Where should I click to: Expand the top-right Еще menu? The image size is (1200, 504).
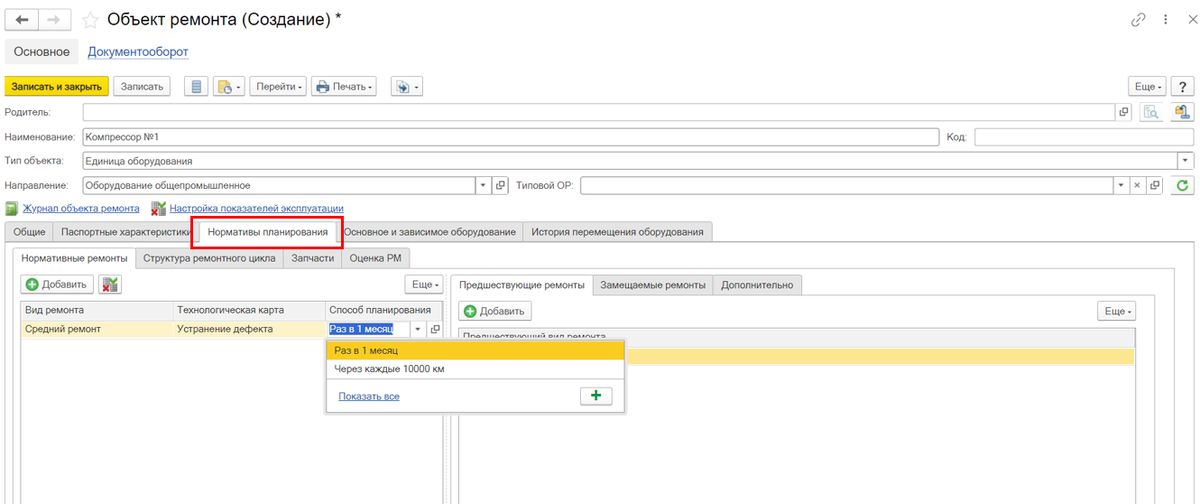tap(1149, 87)
